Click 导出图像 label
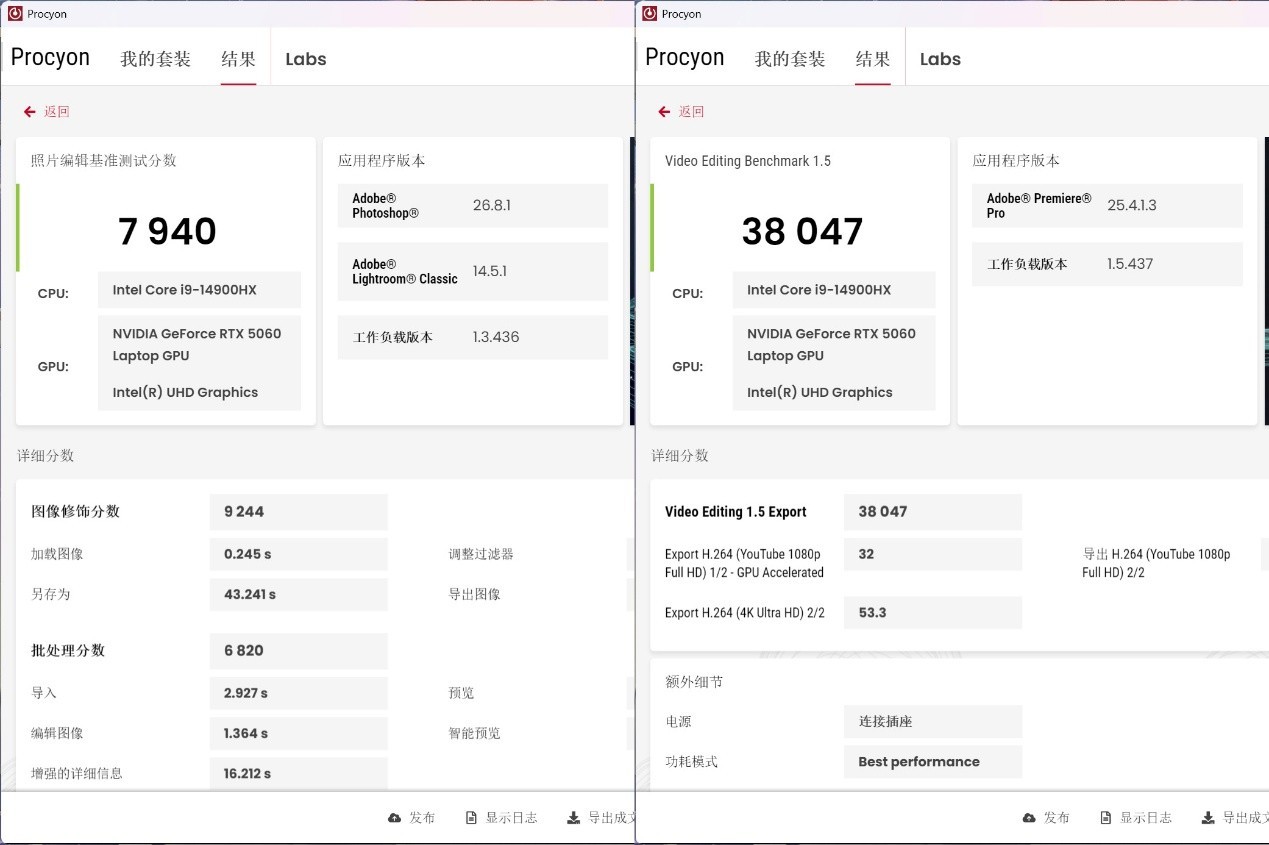This screenshot has height=845, width=1269. [x=475, y=594]
